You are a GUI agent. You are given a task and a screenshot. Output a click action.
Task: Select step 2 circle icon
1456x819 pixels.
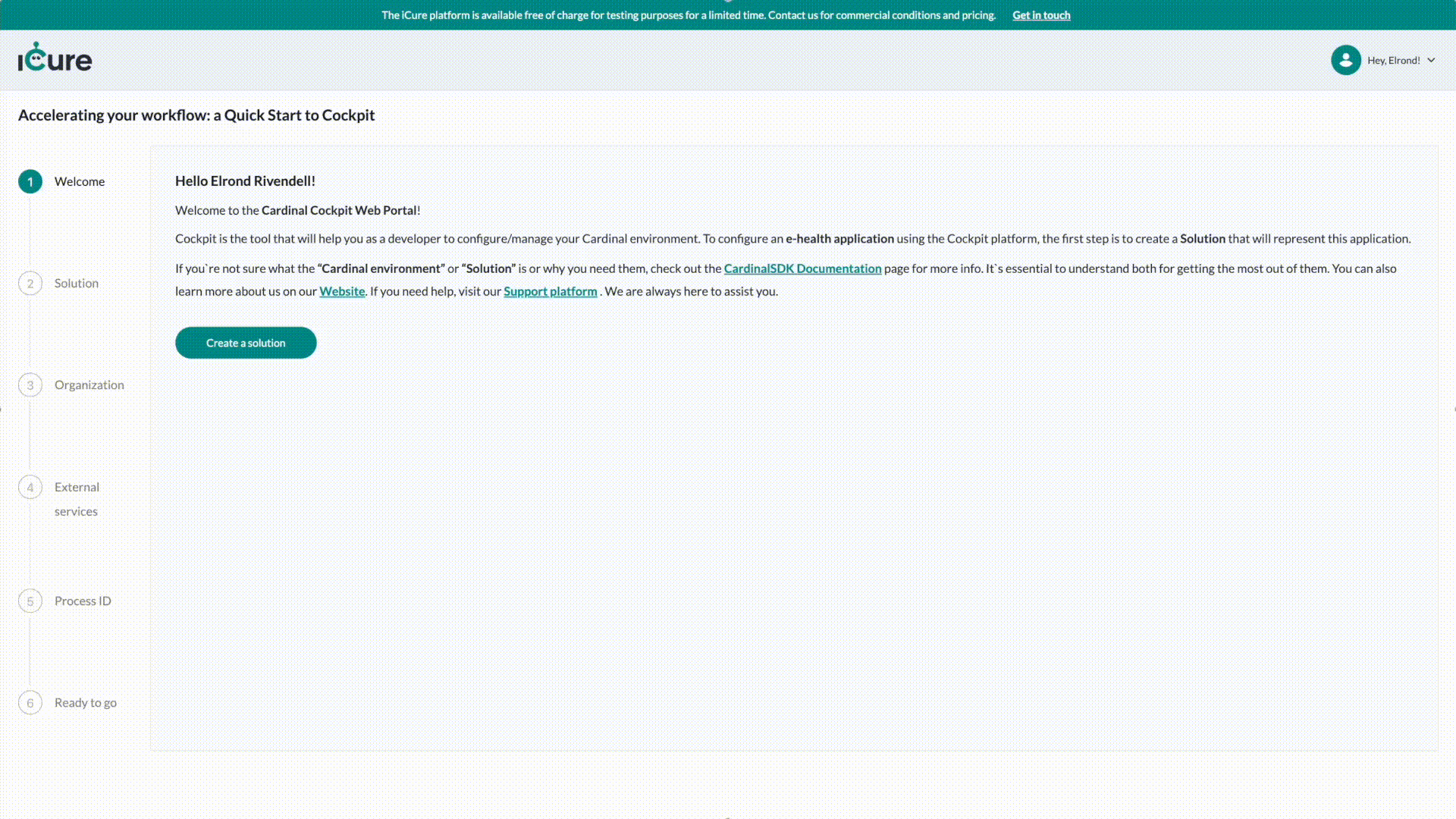pos(30,284)
